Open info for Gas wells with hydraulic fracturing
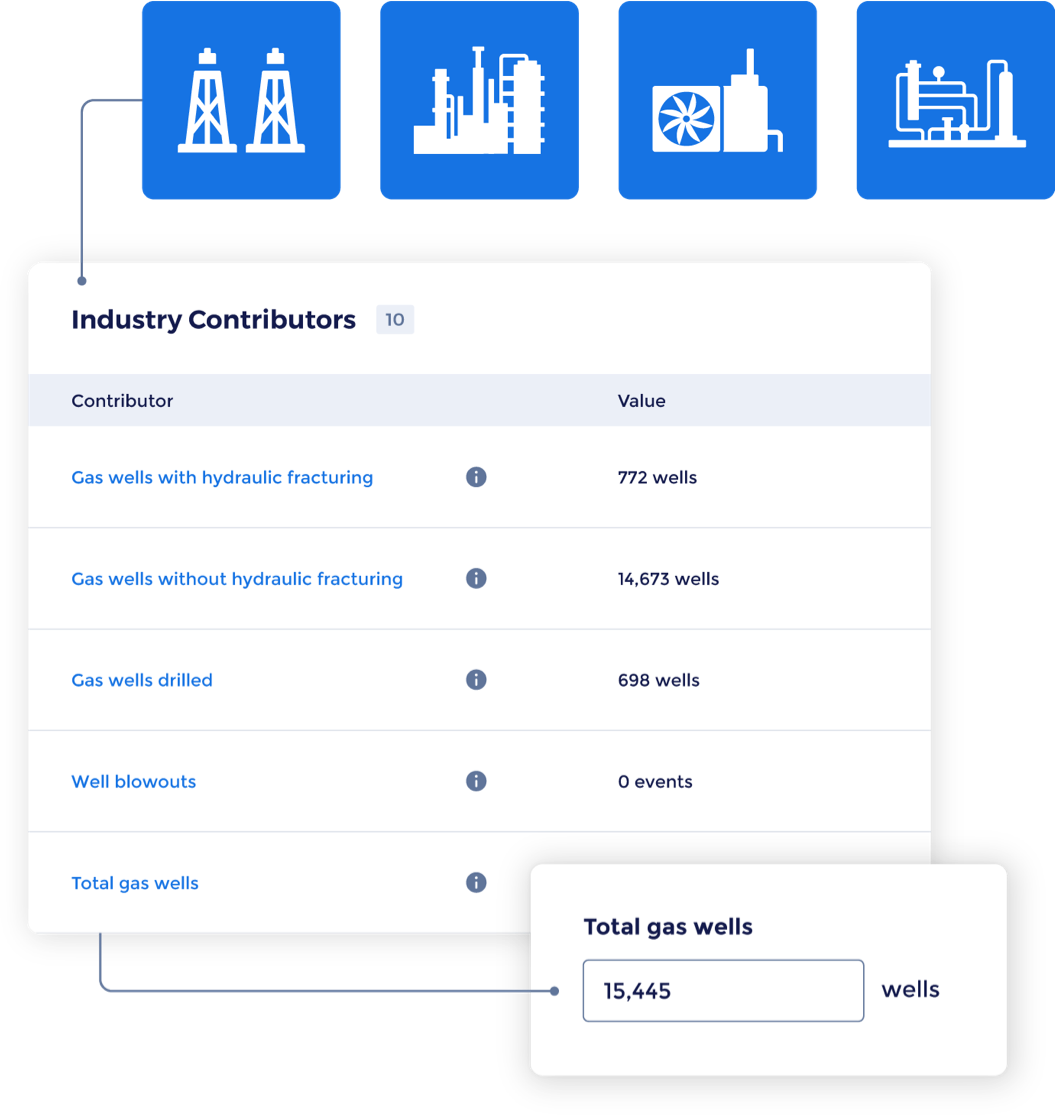 (476, 477)
